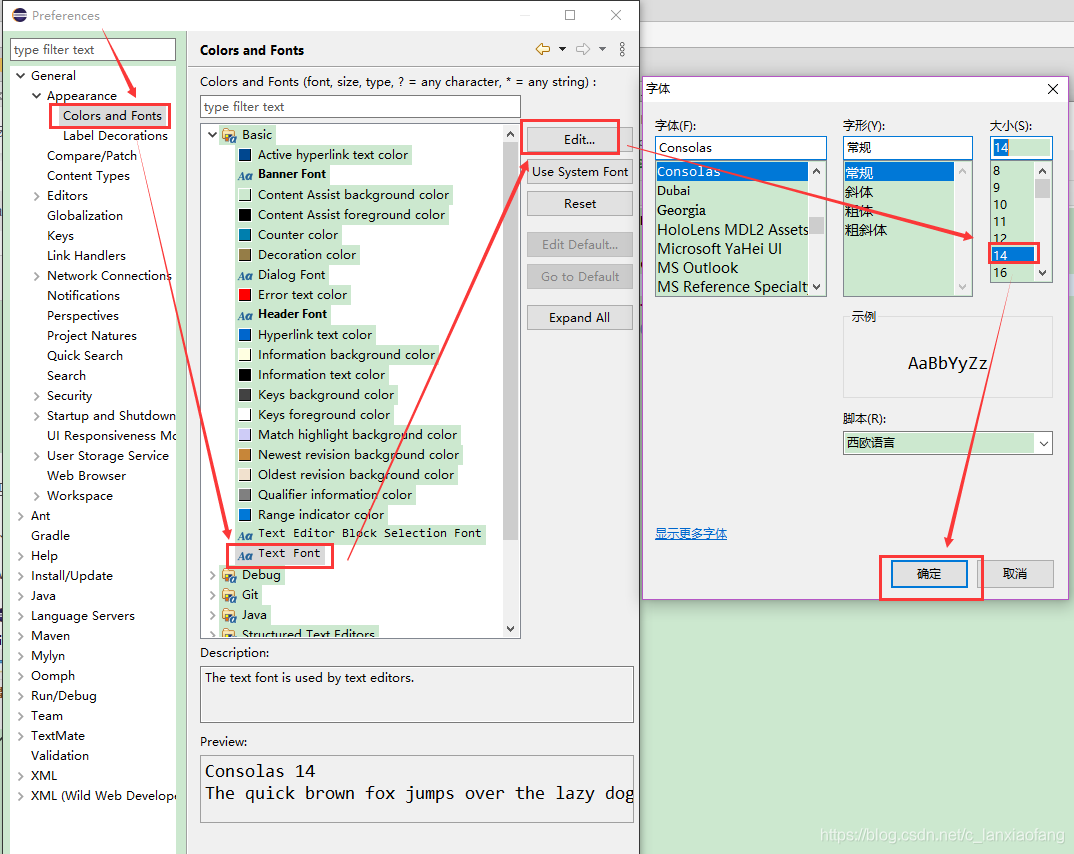
Task: Click the Git category folder icon
Action: click(229, 595)
